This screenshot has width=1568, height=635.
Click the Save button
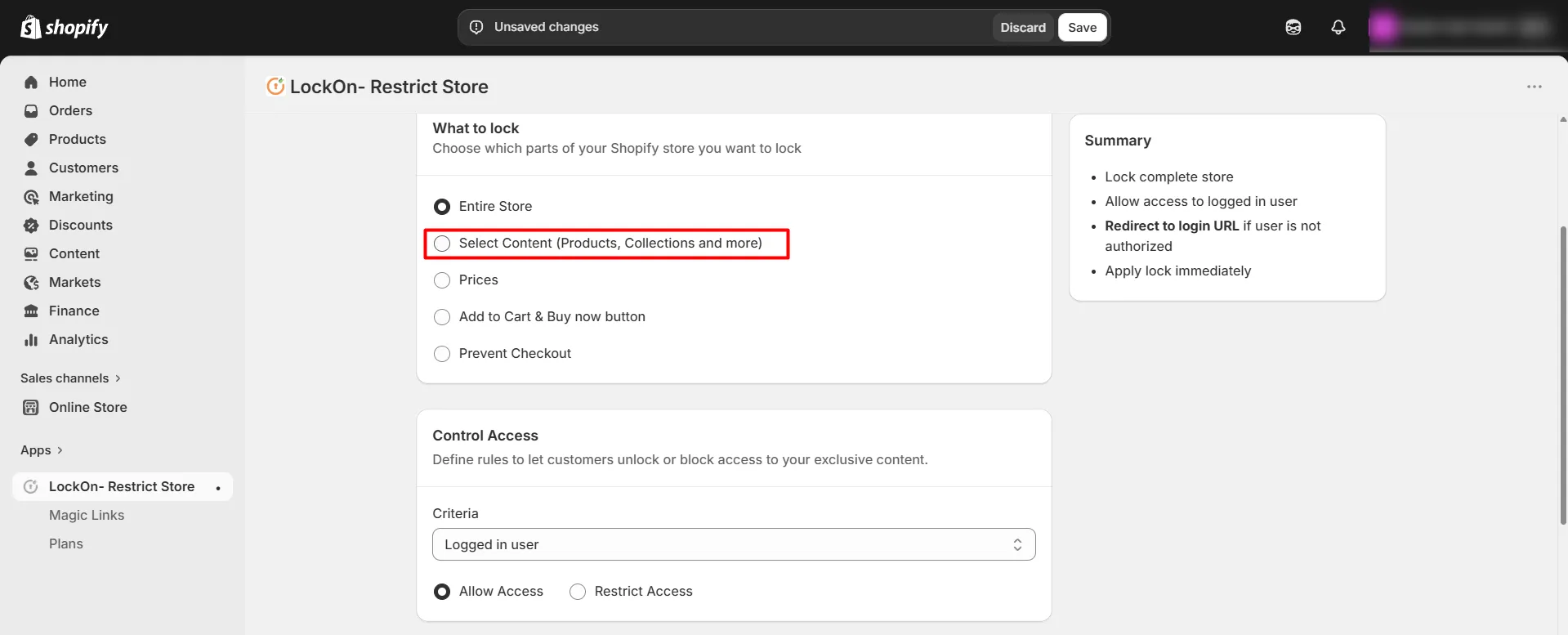point(1083,27)
